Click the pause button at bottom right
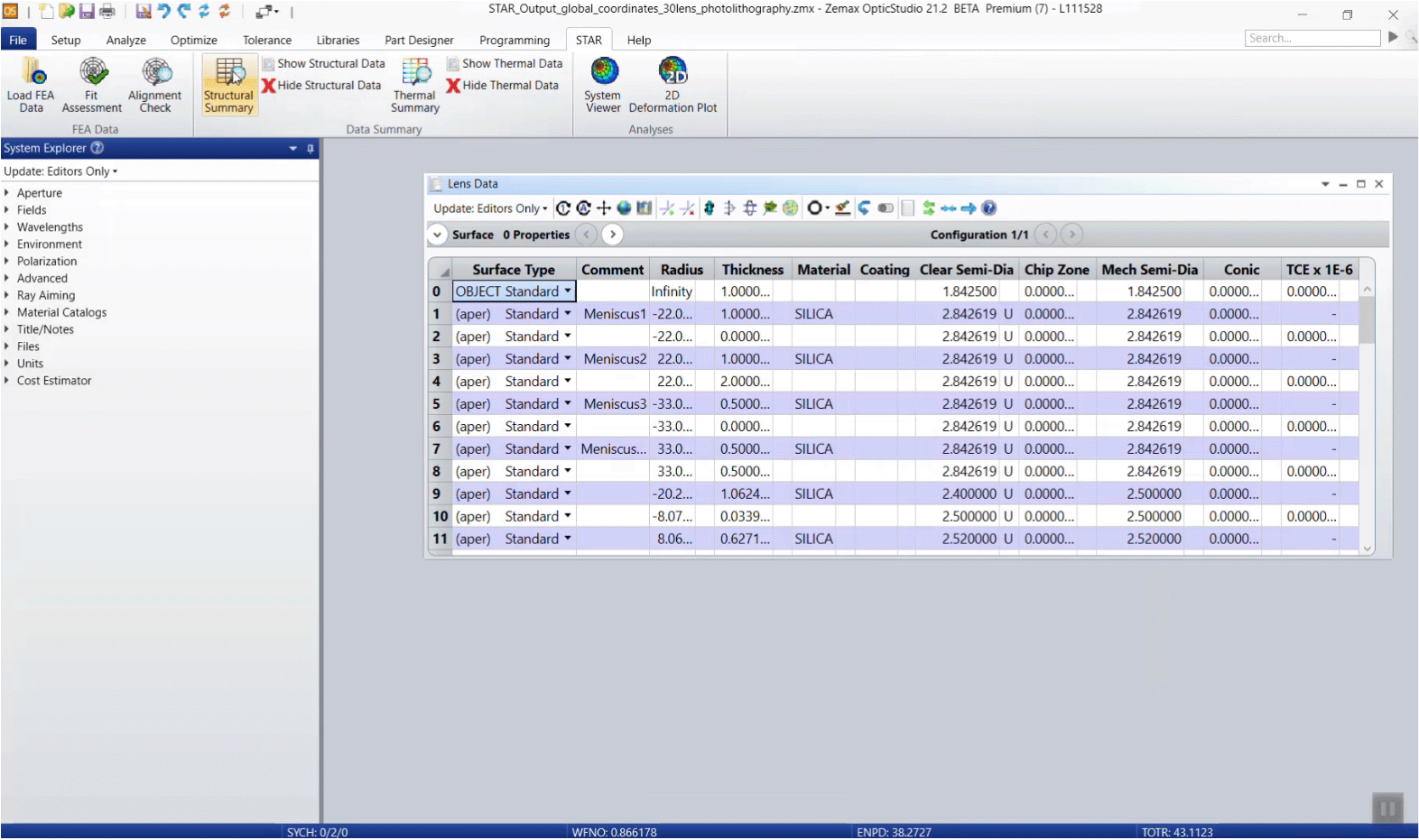The height and width of the screenshot is (840, 1419). pos(1387,809)
